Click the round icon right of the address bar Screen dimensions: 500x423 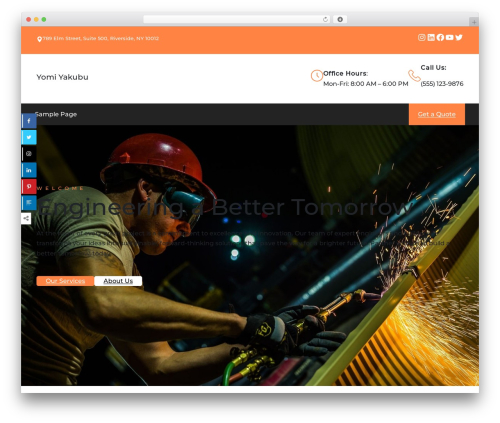click(340, 20)
